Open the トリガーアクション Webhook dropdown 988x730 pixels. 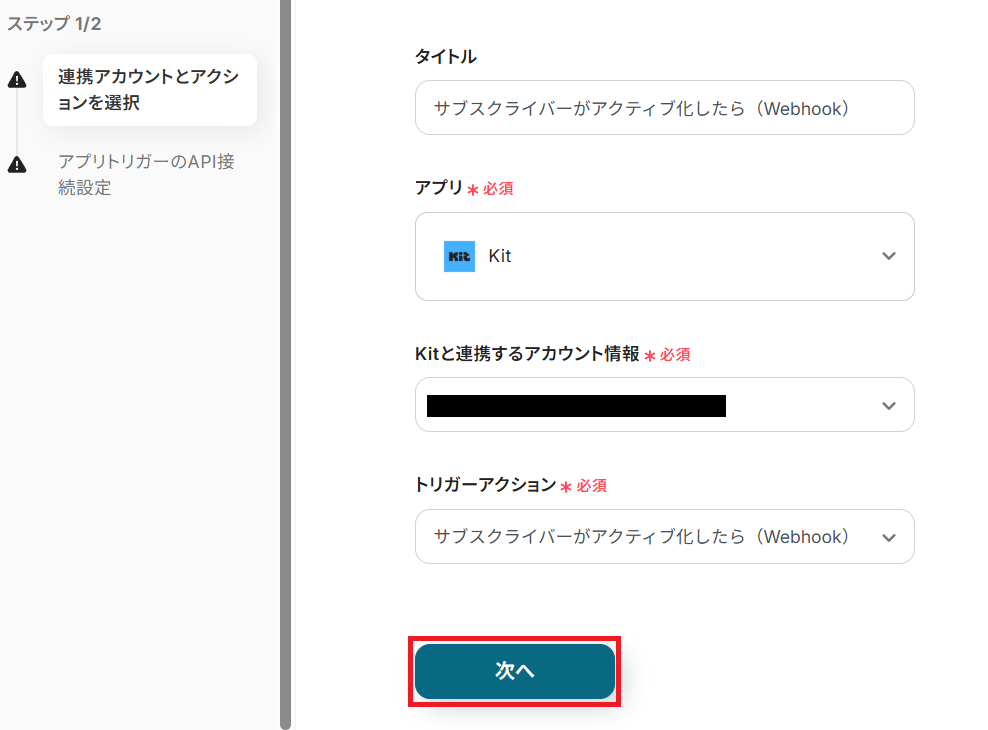pyautogui.click(x=664, y=537)
